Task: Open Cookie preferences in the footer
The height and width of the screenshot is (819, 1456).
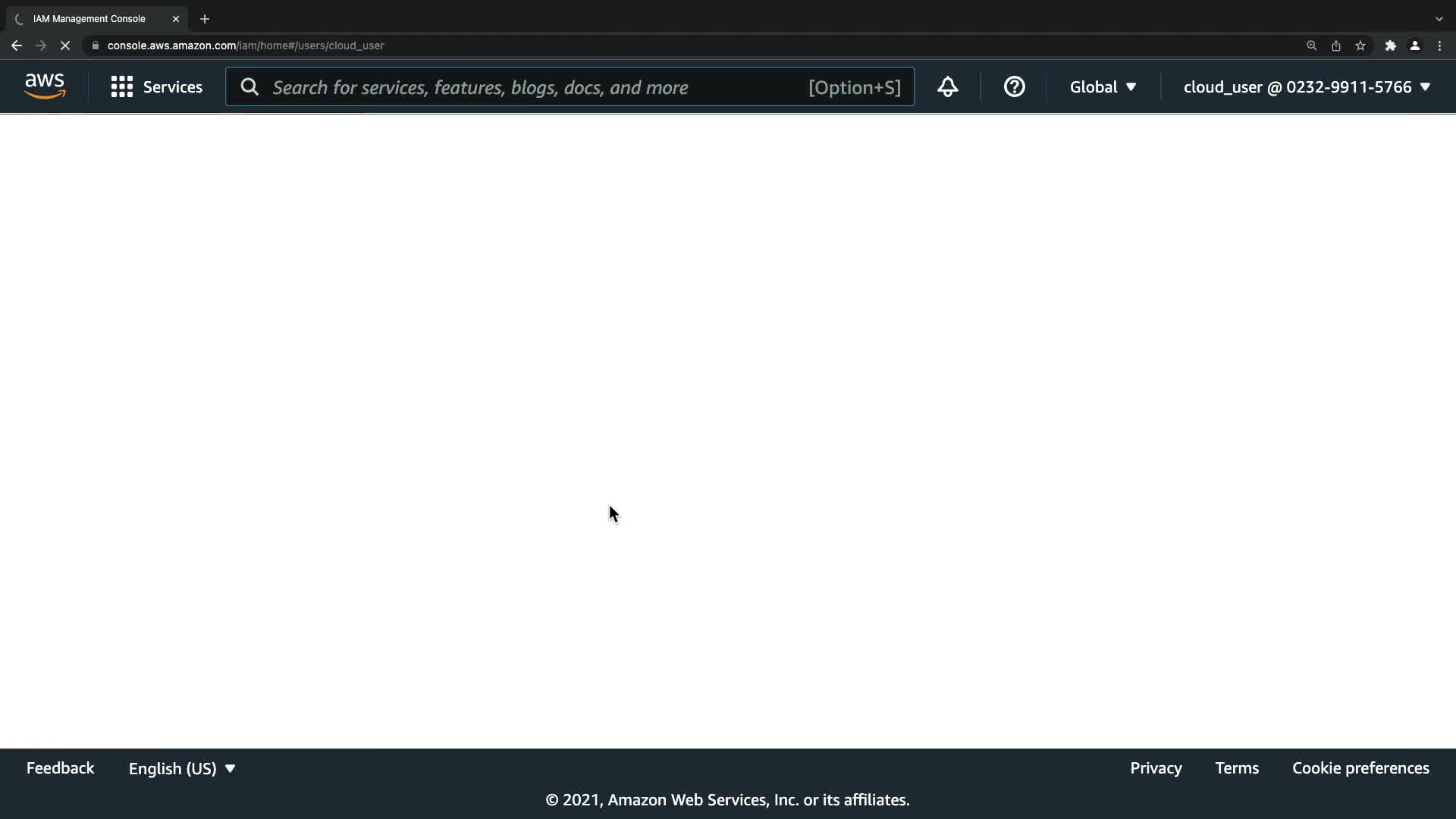Action: tap(1360, 768)
